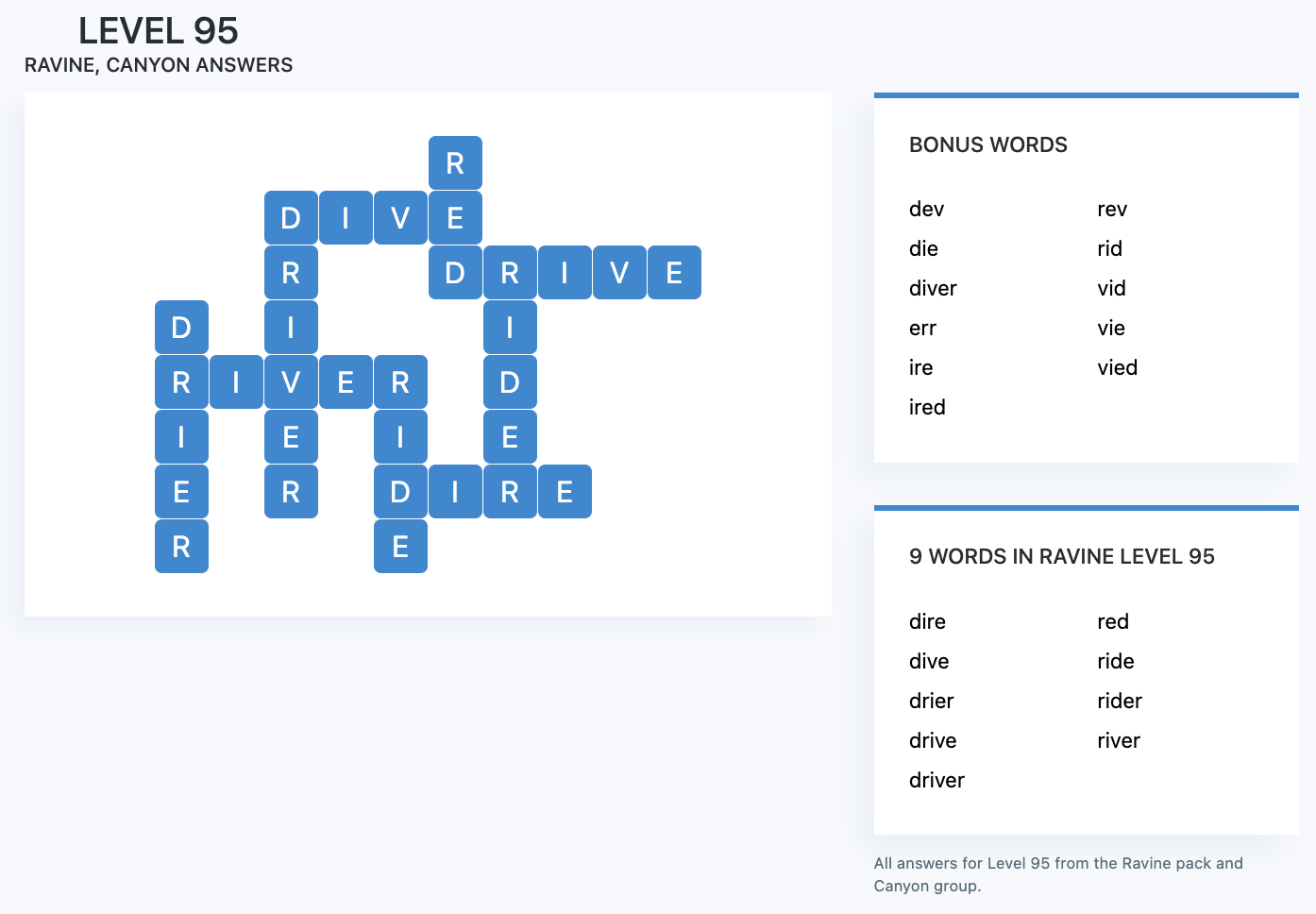Screen dimensions: 1316x914
Task: Click answer word "driver" in the list
Action: 936,781
